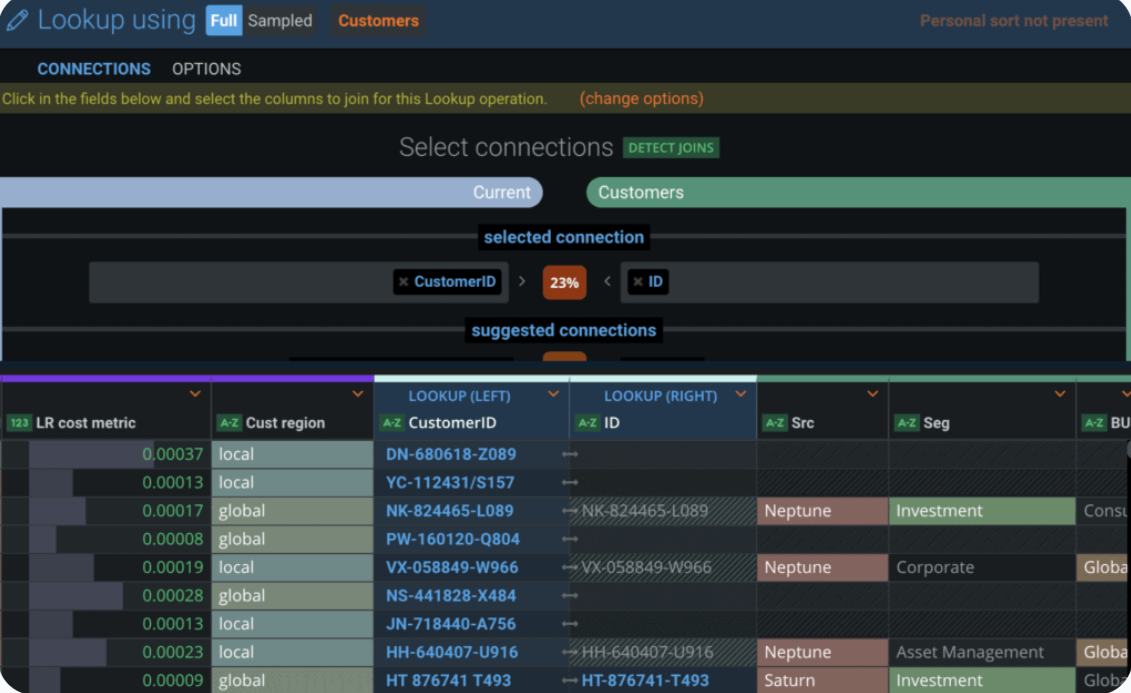Click the Saturn cell in Src column
This screenshot has height=693, width=1131.
tap(822, 680)
